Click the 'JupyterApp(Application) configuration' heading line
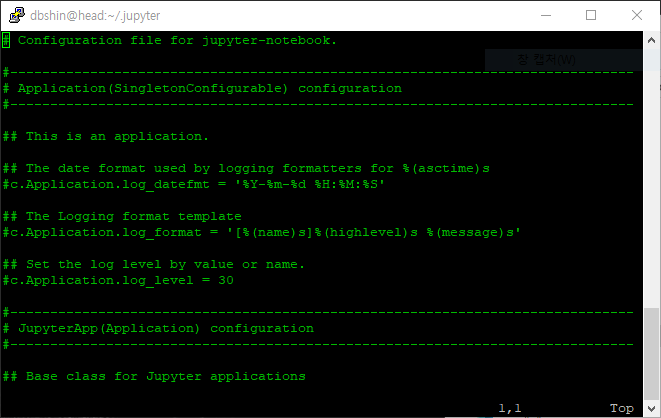 (x=158, y=329)
